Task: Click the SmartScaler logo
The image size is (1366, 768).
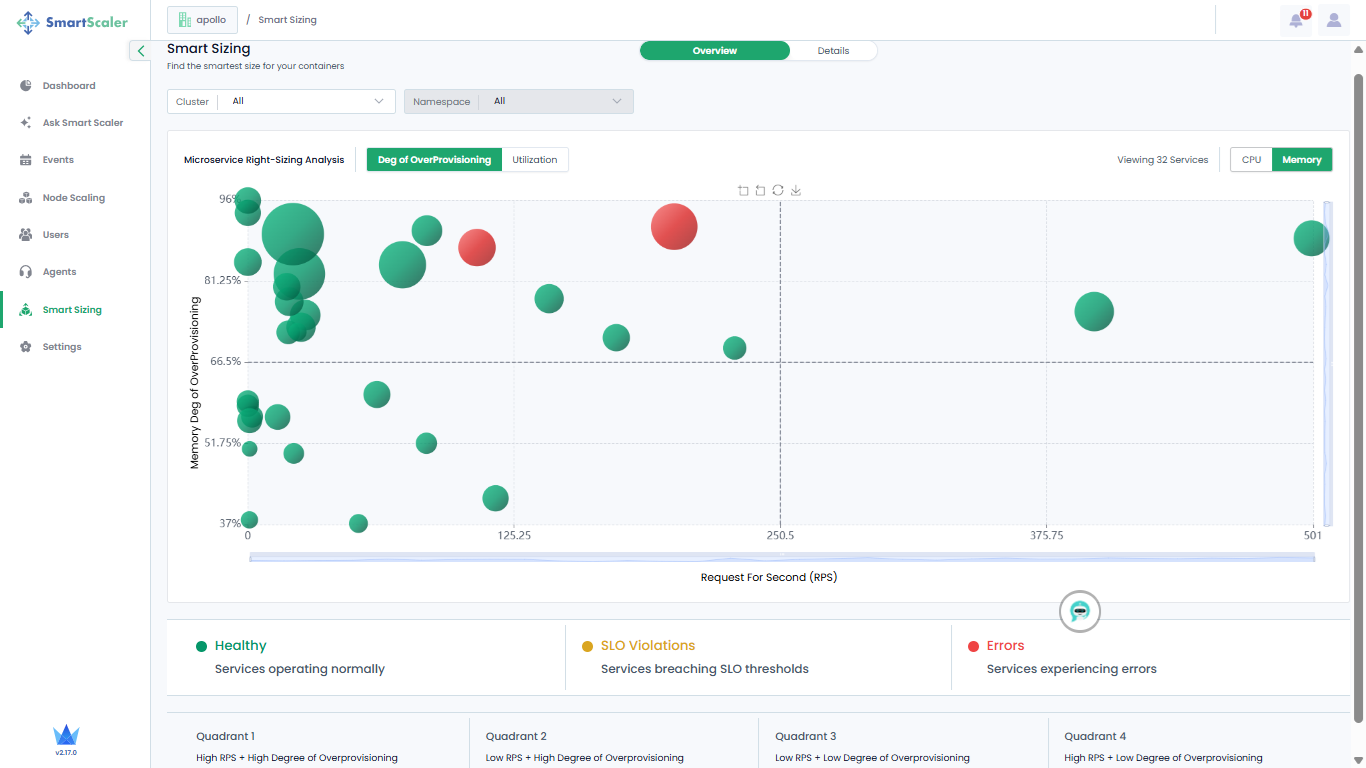Action: (x=73, y=22)
